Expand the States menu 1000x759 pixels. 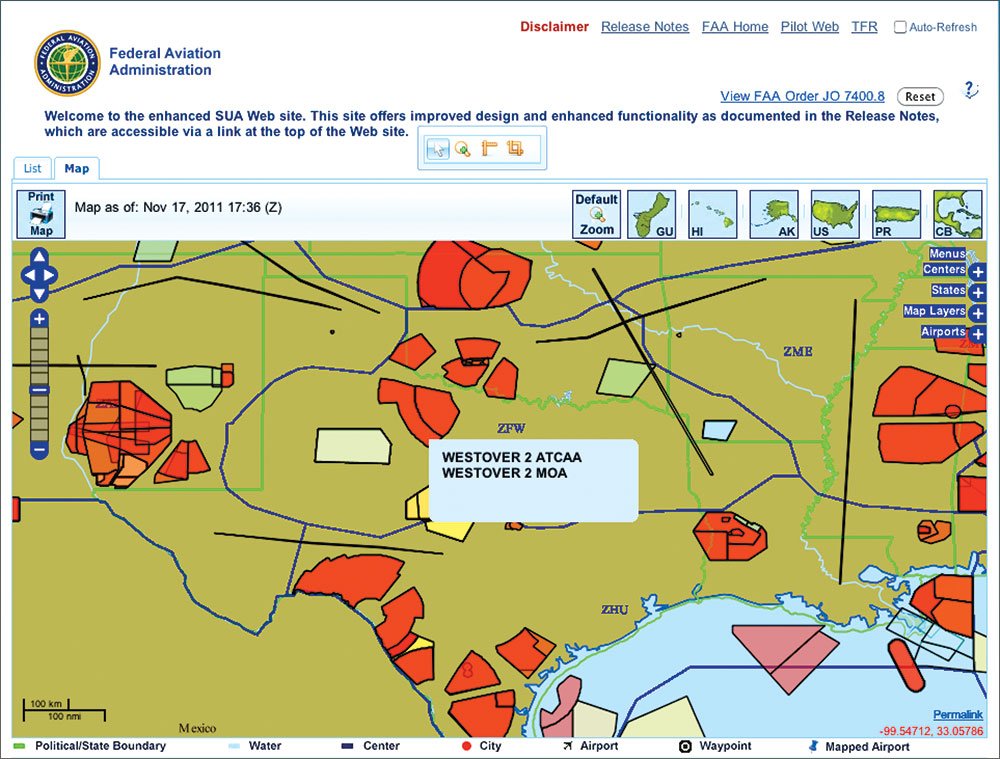pos(977,292)
